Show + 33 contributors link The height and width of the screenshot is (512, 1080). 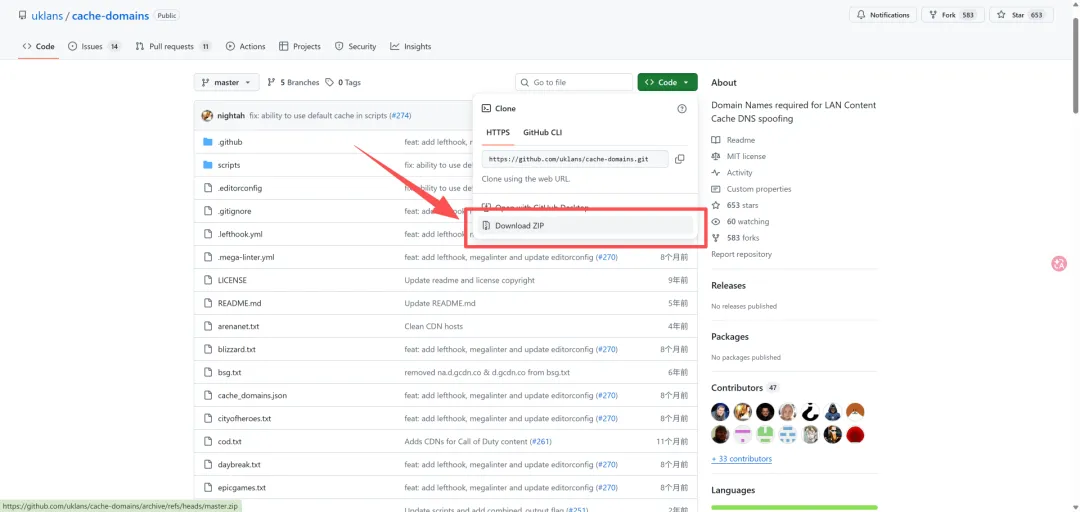(742, 459)
